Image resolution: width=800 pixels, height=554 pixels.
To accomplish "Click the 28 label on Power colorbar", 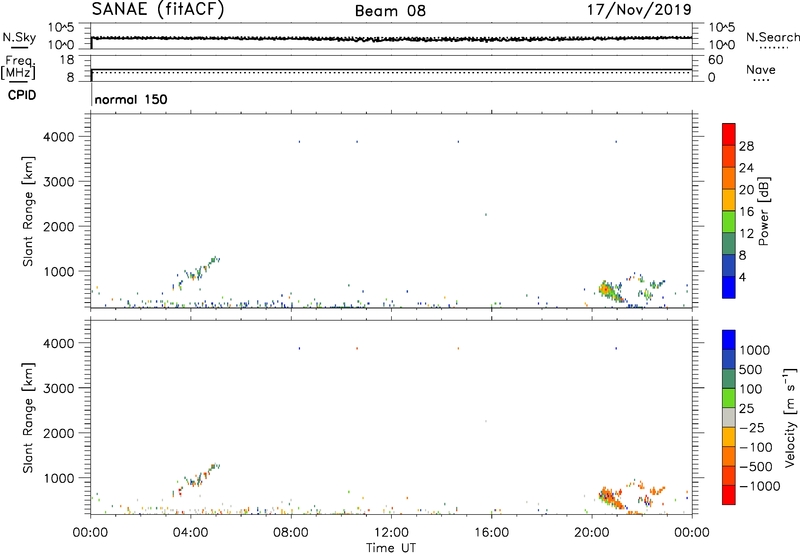I will click(746, 146).
